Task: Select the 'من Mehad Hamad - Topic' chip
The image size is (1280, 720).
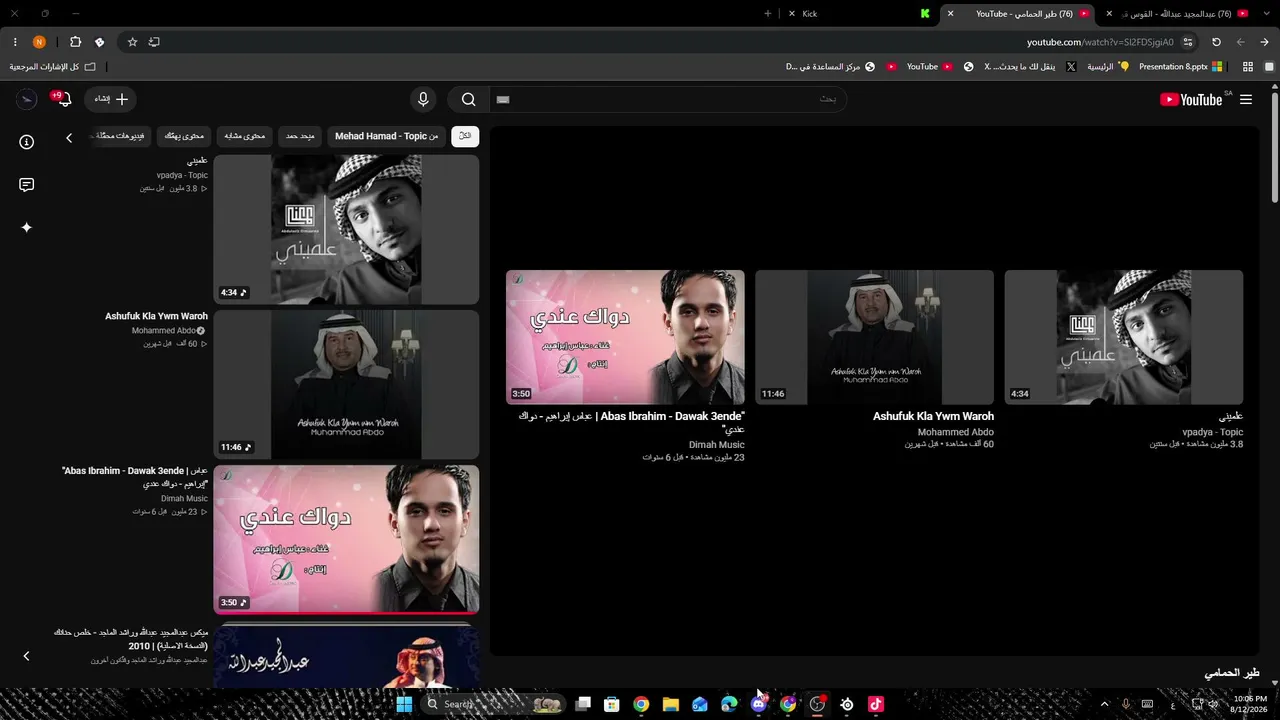Action: pyautogui.click(x=386, y=136)
